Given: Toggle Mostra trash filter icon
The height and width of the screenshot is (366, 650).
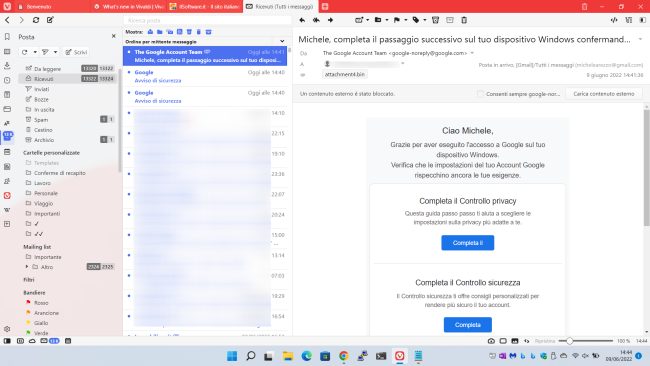Looking at the screenshot, I should [x=199, y=32].
